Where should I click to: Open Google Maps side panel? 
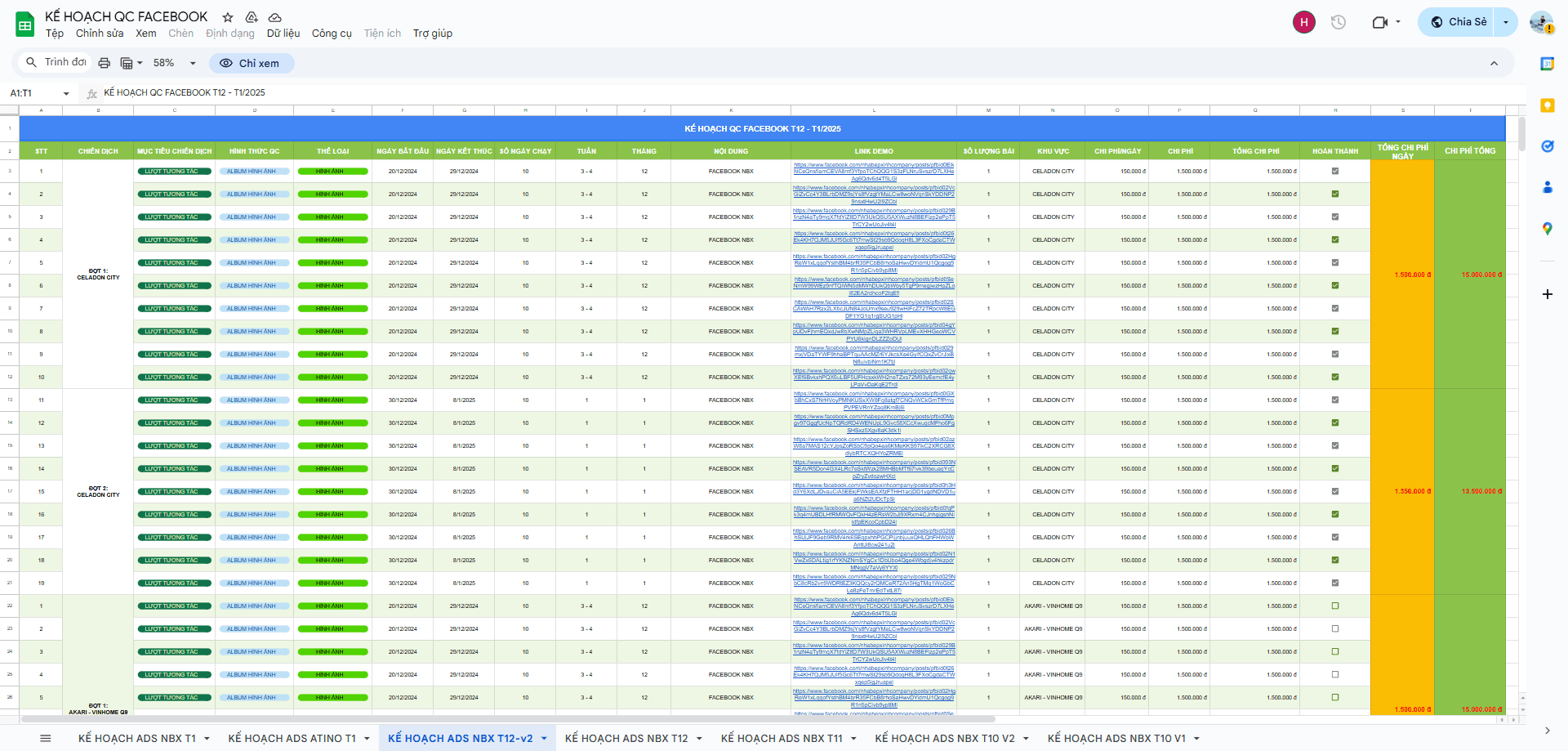[x=1547, y=229]
